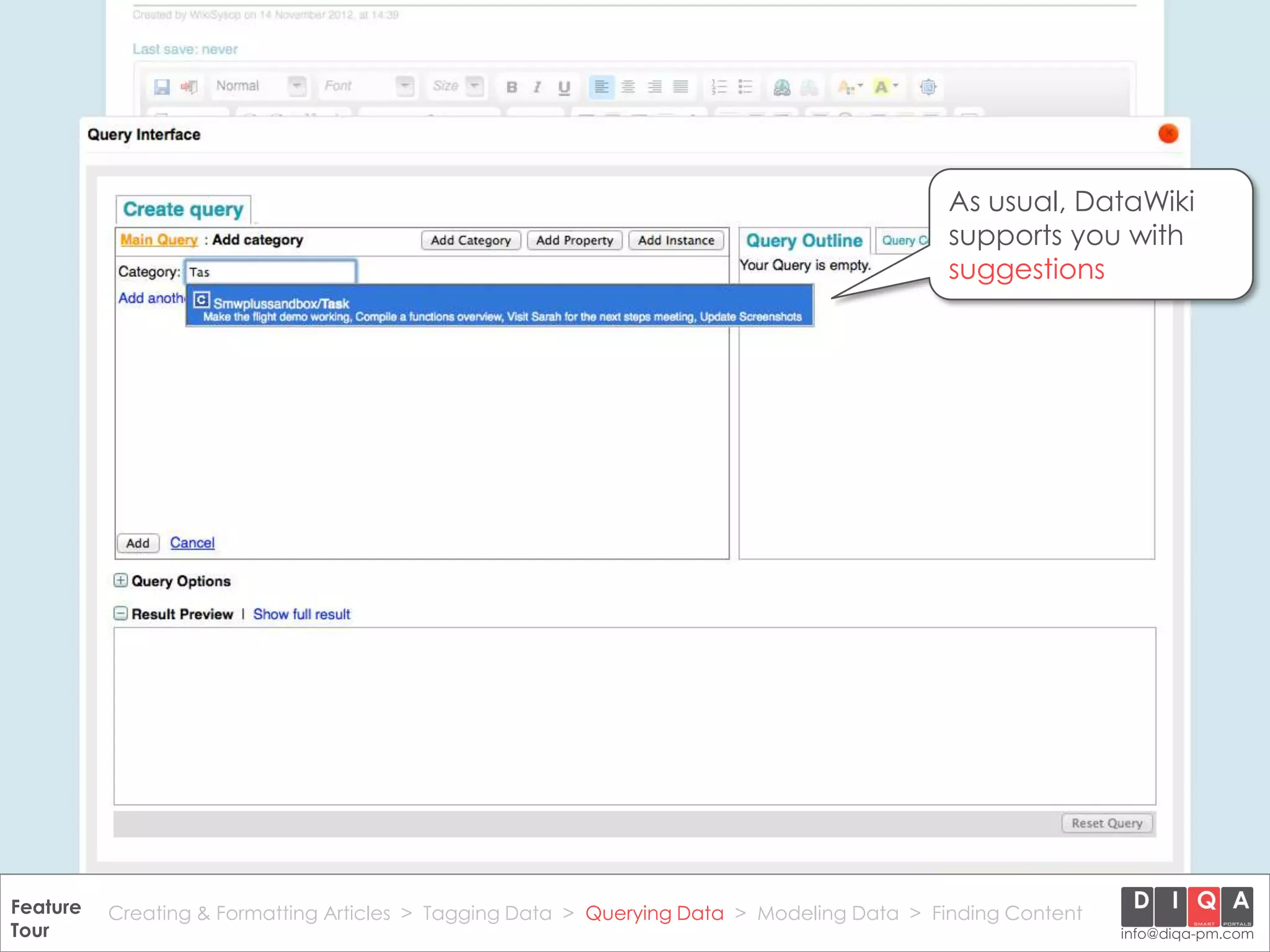The width and height of the screenshot is (1270, 952).
Task: Expand the Query Options section
Action: pyautogui.click(x=121, y=581)
